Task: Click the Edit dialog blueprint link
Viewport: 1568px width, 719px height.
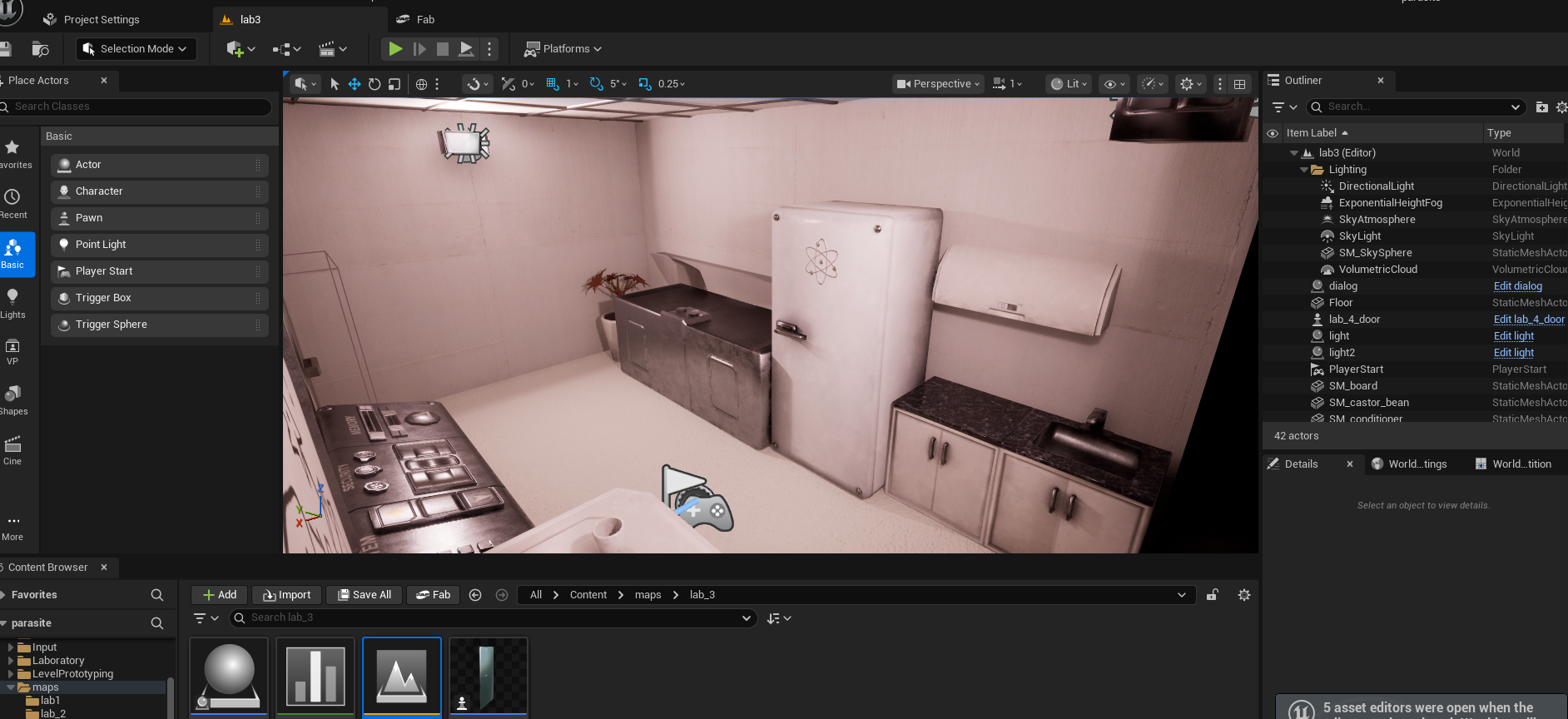Action: pyautogui.click(x=1517, y=286)
